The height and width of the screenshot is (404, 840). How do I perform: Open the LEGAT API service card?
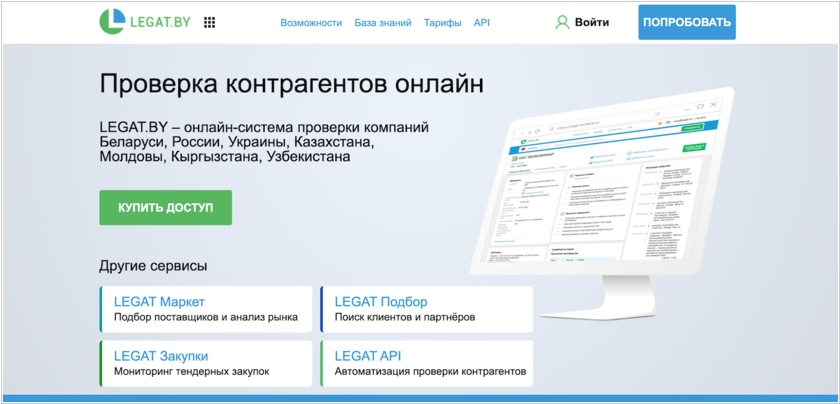(426, 363)
